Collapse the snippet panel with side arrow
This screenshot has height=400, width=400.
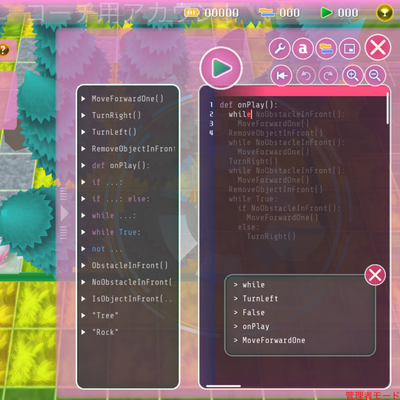64,213
